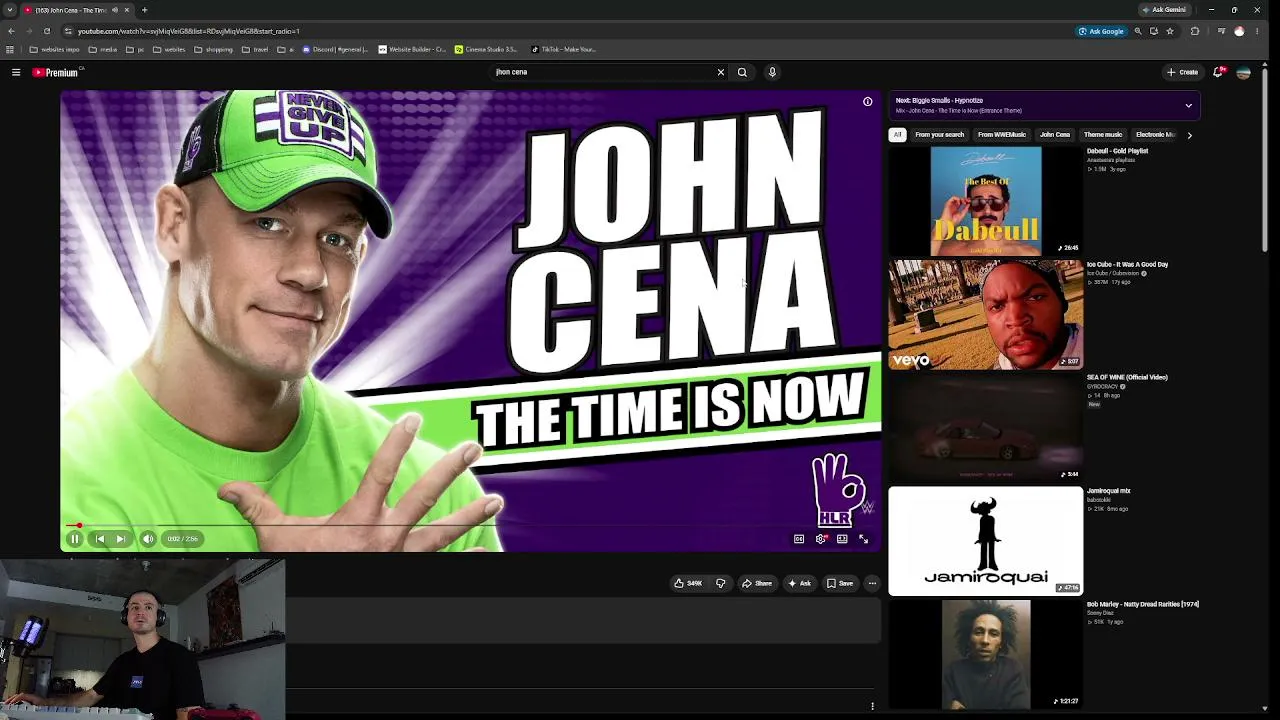Mute the tab via its speaker icon
The width and height of the screenshot is (1280, 720).
pos(115,10)
